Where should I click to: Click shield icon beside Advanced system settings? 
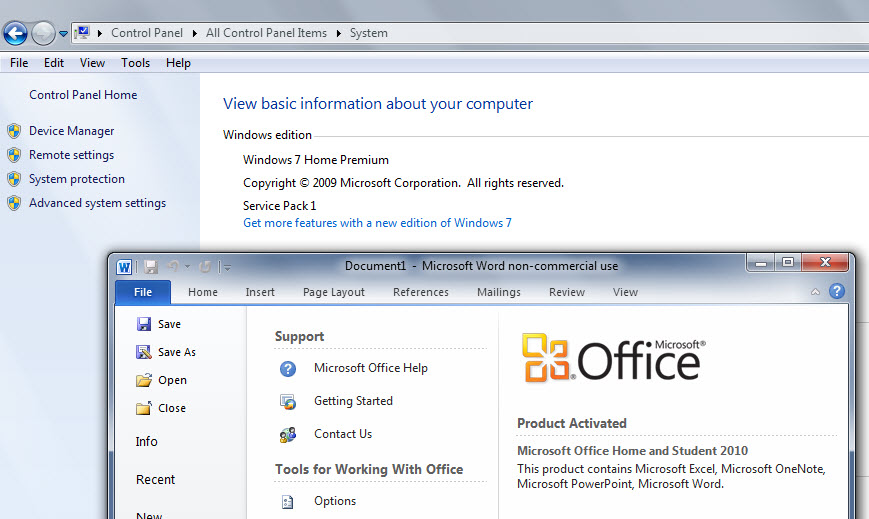[14, 203]
